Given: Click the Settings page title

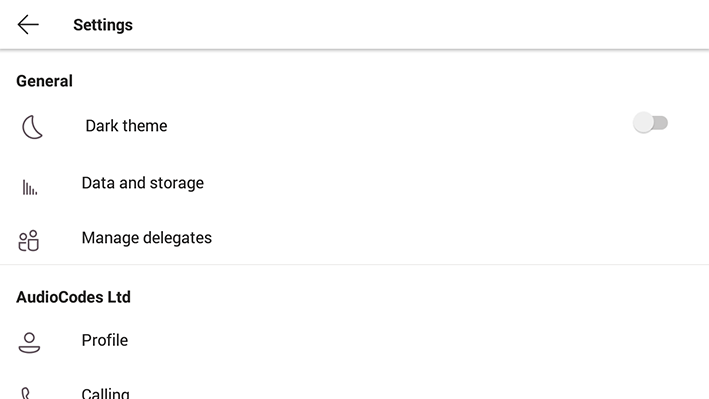Looking at the screenshot, I should (x=103, y=25).
